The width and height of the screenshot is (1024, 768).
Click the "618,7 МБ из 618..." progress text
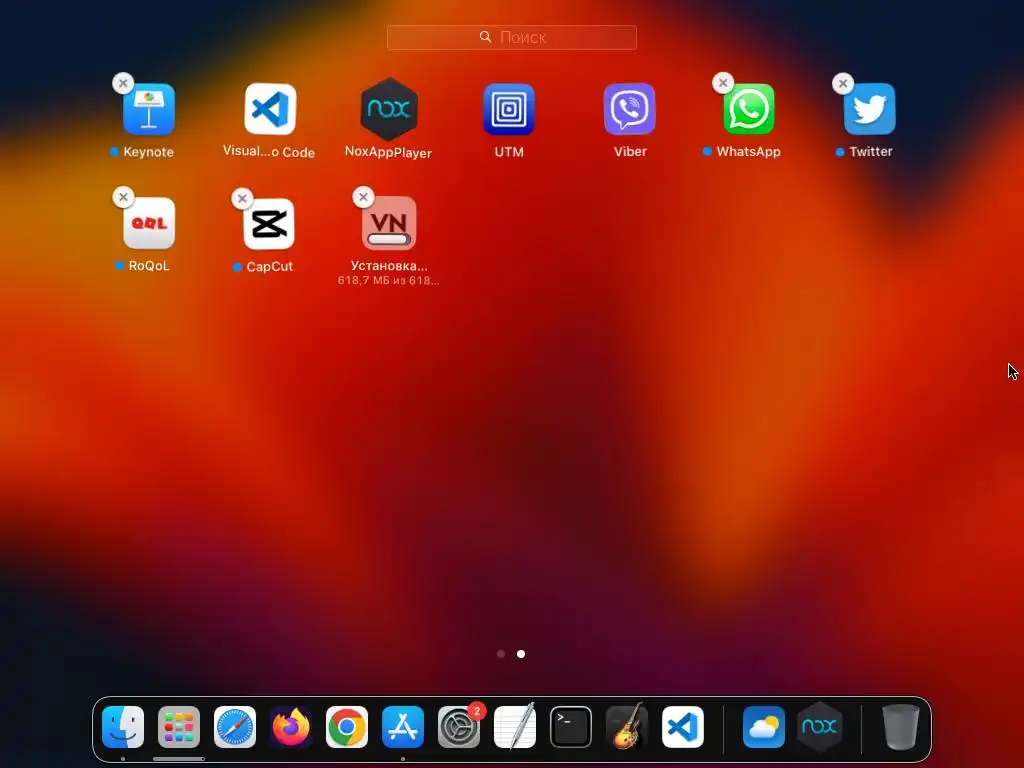(x=389, y=281)
